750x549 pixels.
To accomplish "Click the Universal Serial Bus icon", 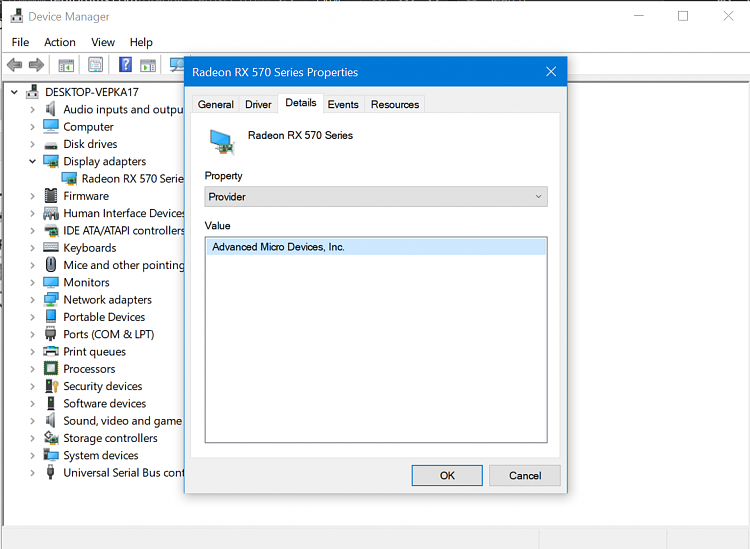I will [50, 472].
